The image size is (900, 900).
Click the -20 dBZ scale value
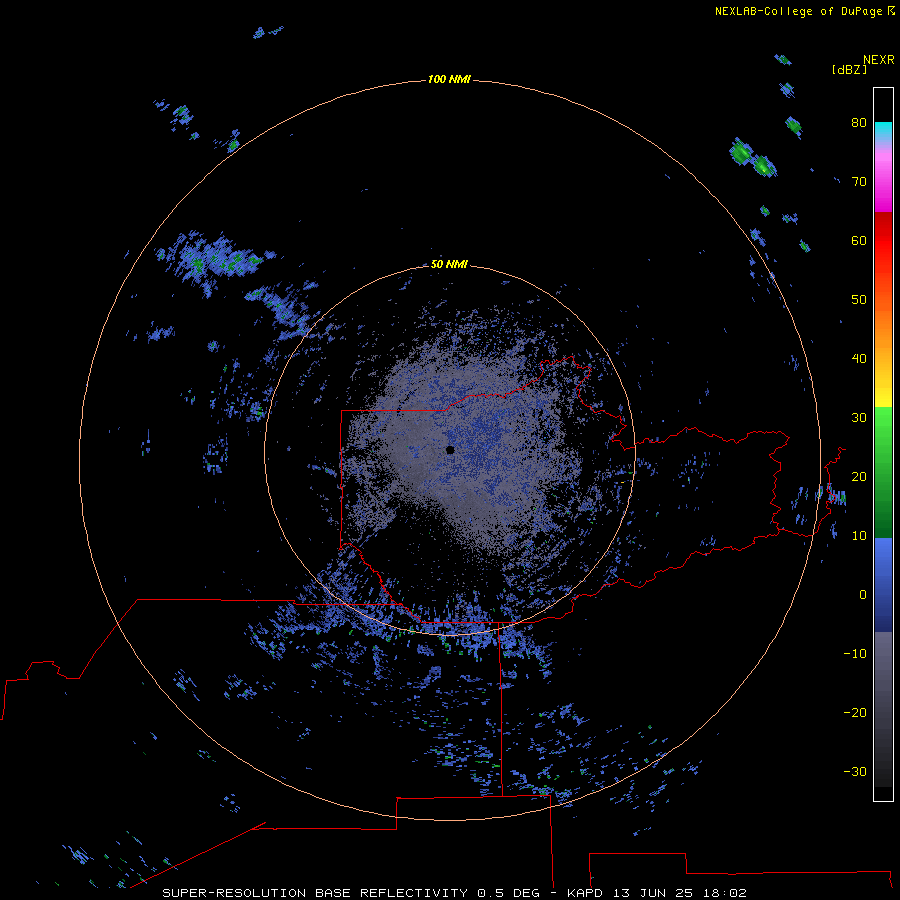(x=855, y=712)
